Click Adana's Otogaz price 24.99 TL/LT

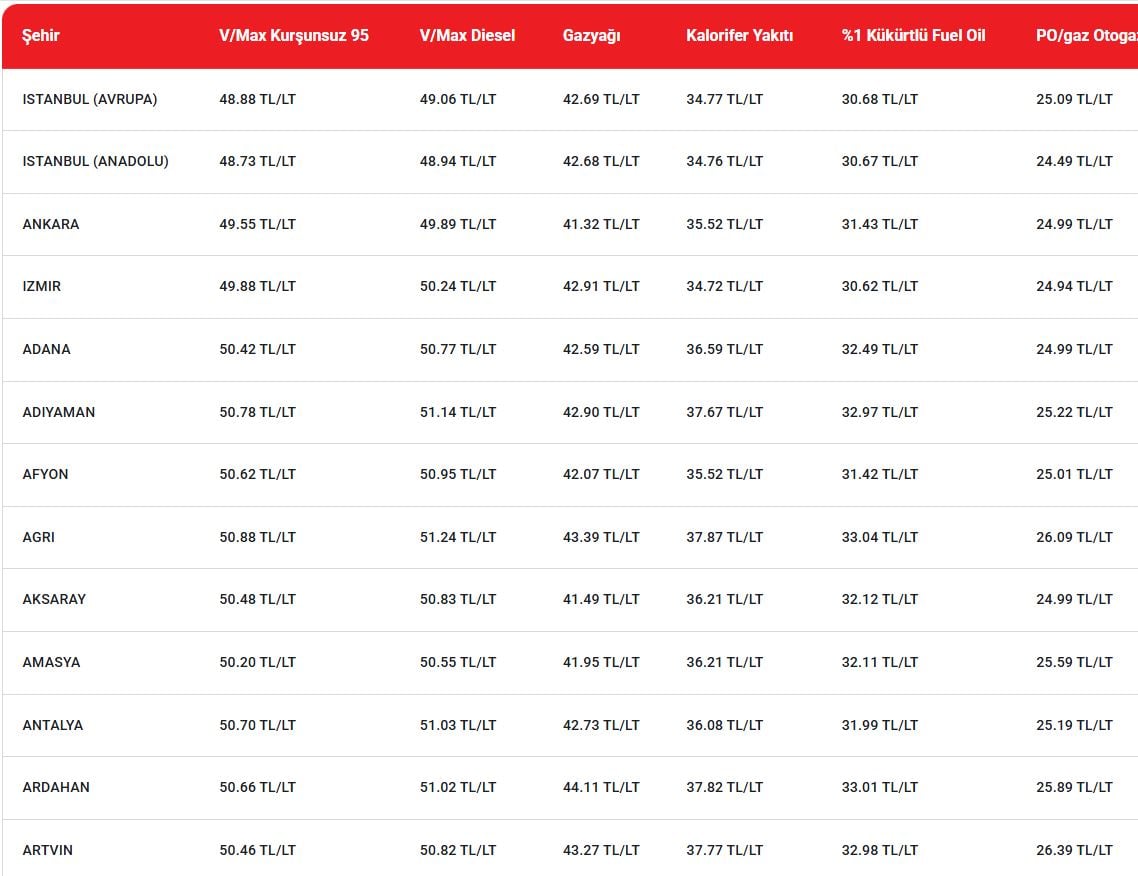tap(1074, 349)
